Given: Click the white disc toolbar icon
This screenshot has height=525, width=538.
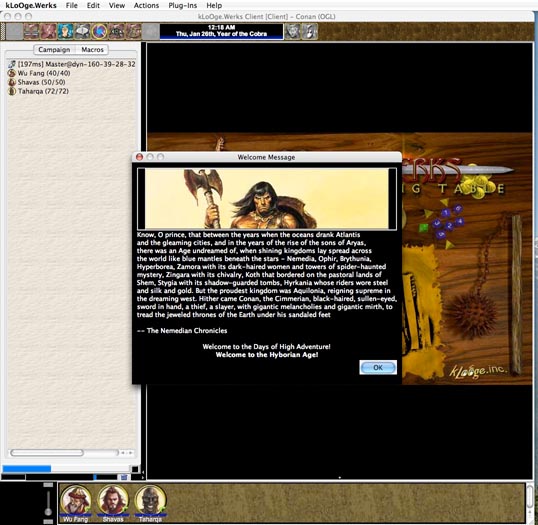Looking at the screenshot, I should point(82,32).
